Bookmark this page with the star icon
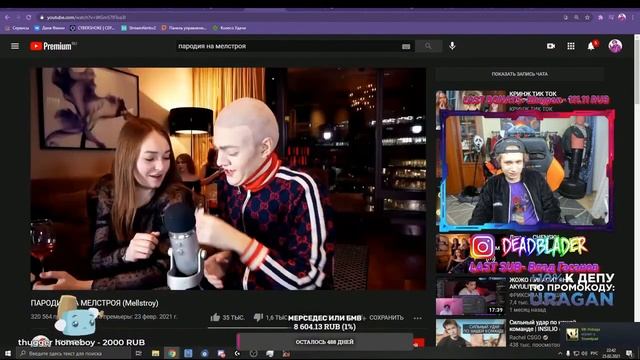Screen dimensions: 640x360 click(587, 17)
